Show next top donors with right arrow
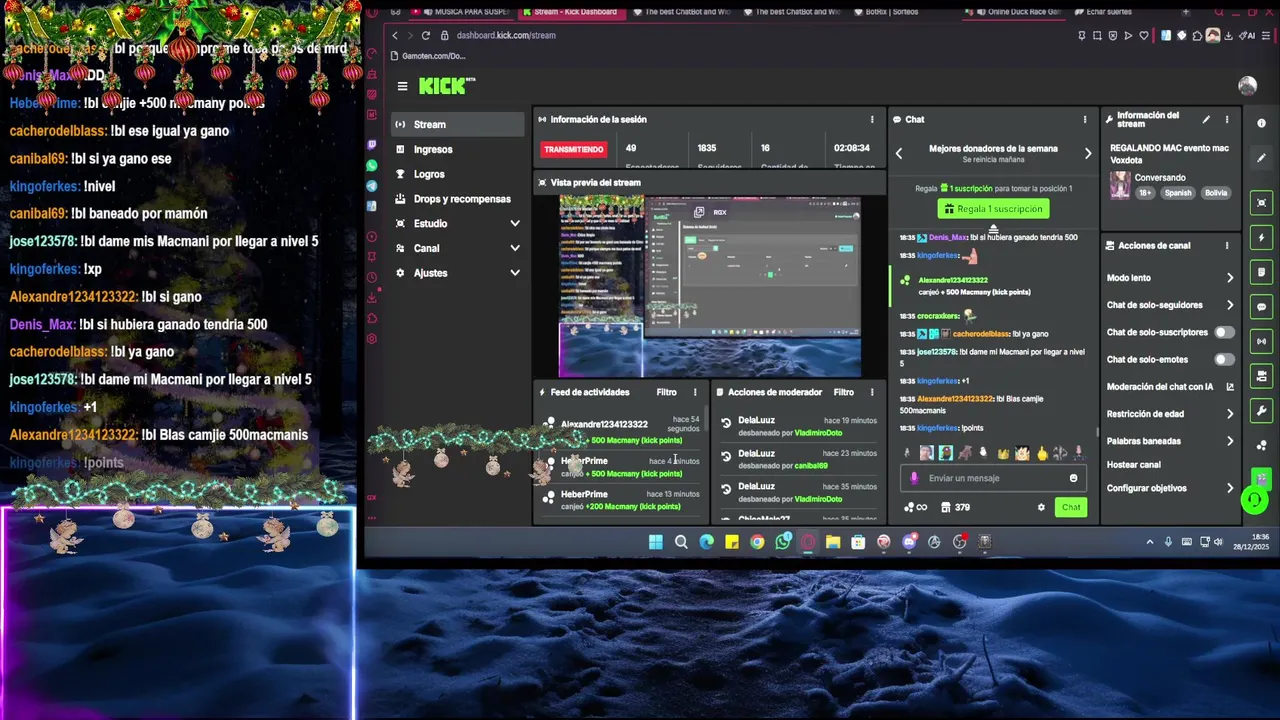The width and height of the screenshot is (1280, 720). click(1088, 153)
